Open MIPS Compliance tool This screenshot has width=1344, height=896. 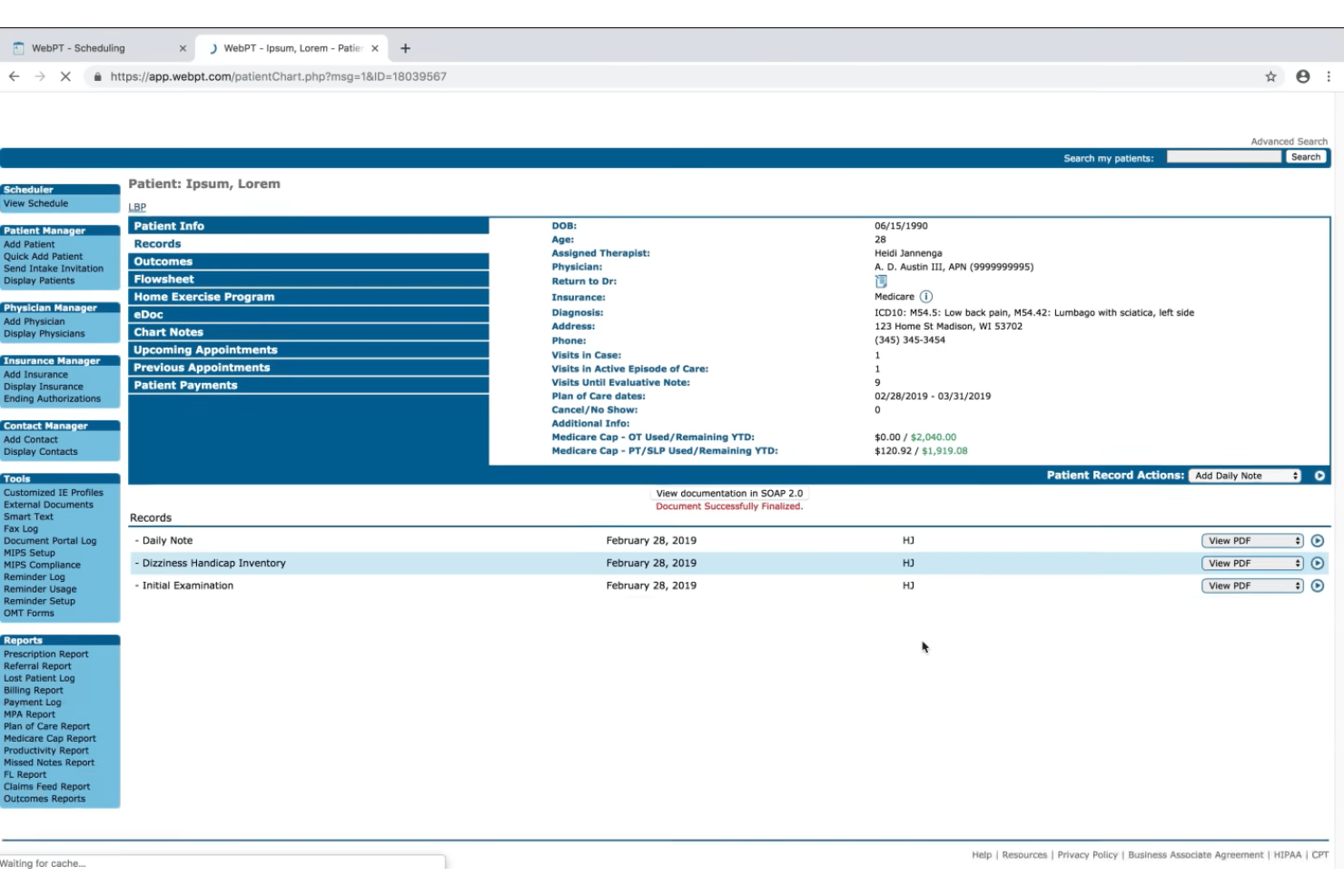click(x=42, y=566)
